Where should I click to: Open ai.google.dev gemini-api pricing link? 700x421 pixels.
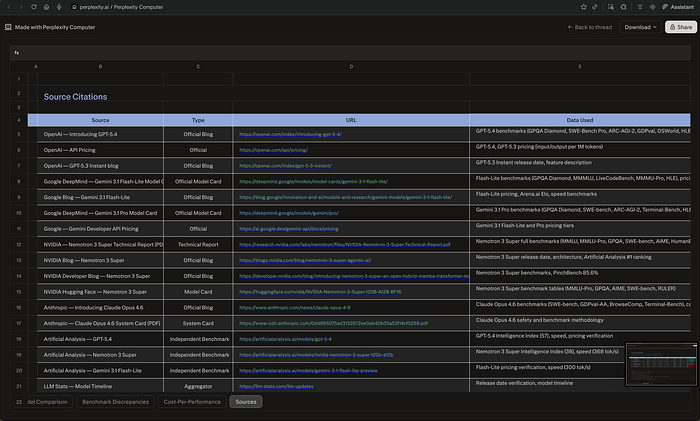pos(288,229)
